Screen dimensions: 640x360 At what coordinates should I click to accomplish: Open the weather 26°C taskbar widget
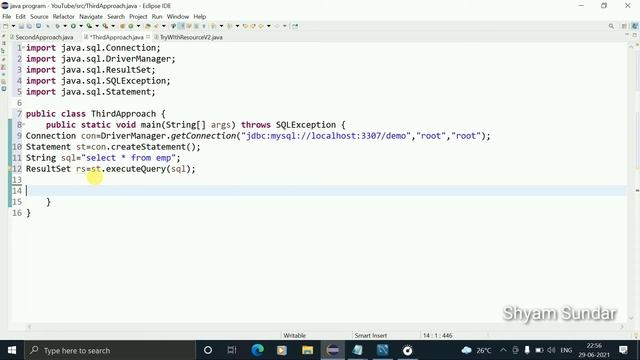pyautogui.click(x=476, y=350)
